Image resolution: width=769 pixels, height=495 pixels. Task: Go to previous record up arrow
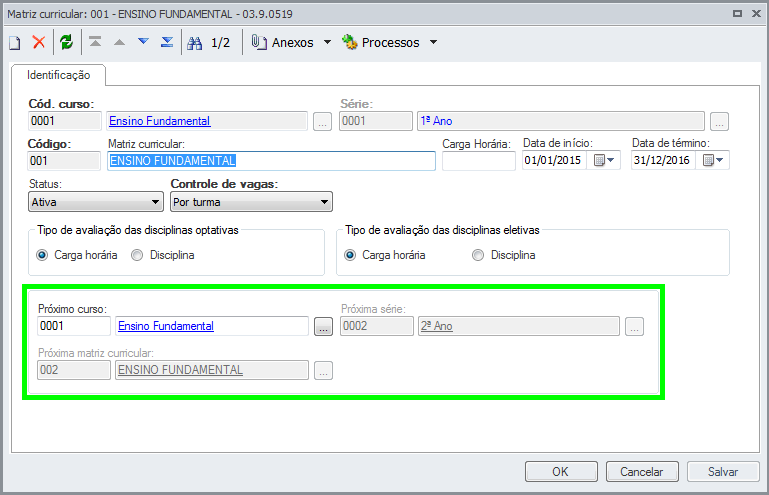tap(119, 42)
